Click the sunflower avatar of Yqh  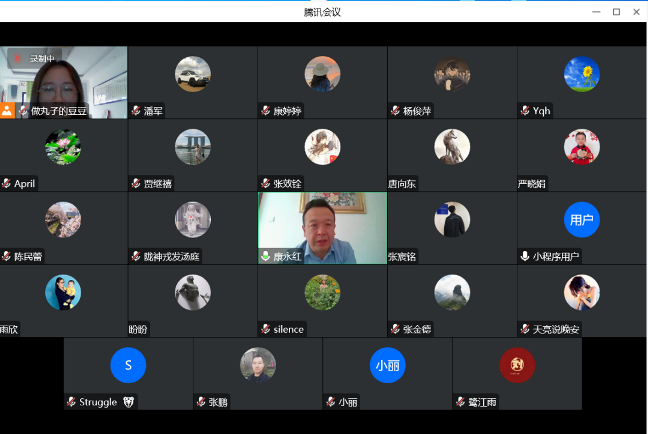[x=581, y=74]
